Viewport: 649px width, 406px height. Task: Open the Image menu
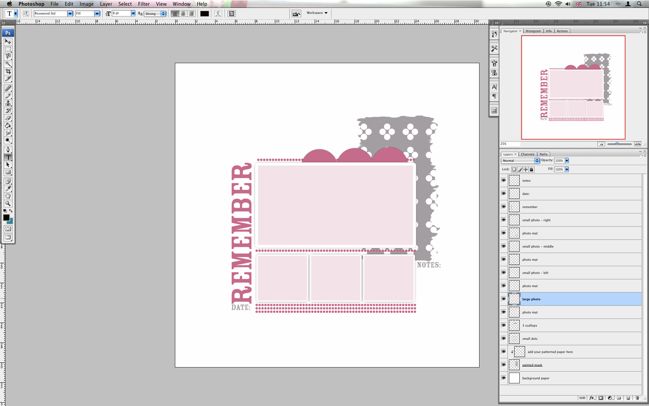pyautogui.click(x=87, y=4)
